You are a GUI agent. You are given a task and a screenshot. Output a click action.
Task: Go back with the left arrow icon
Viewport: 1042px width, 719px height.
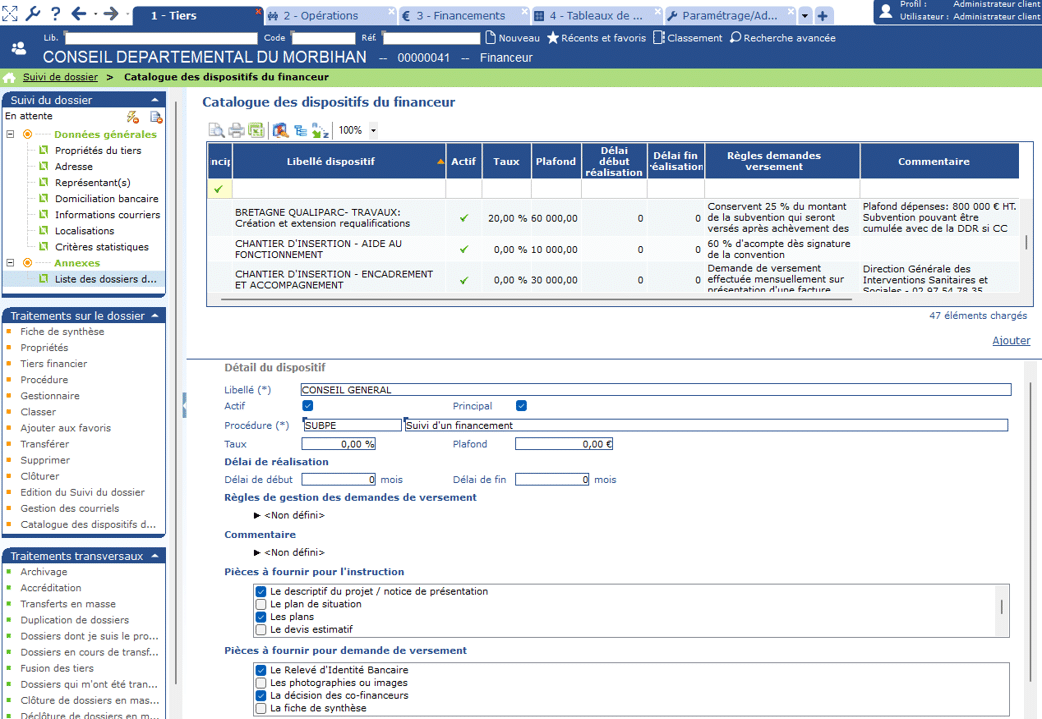[79, 14]
